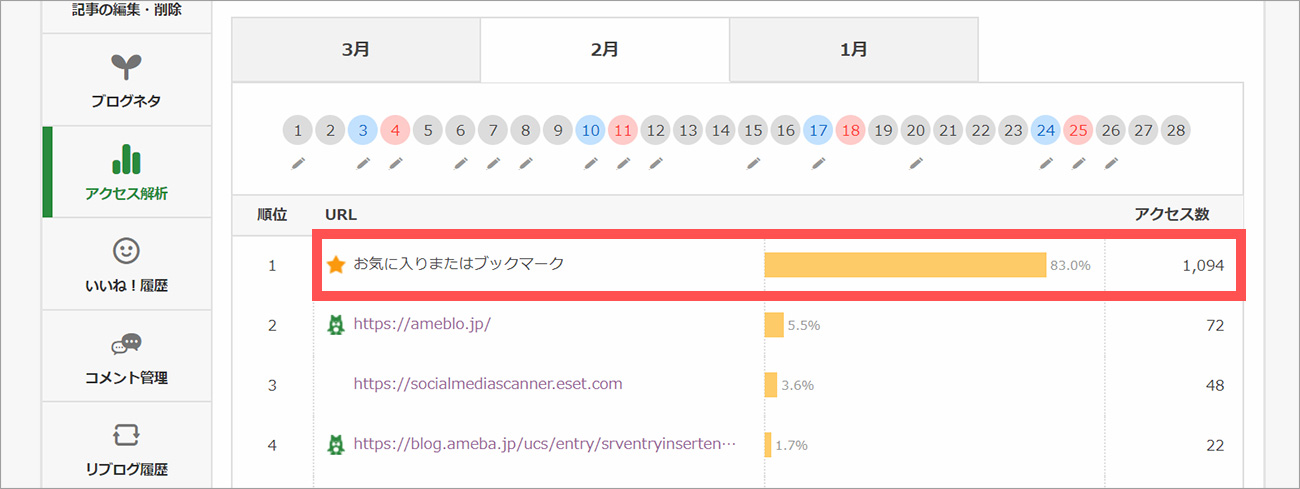Click the 83.0% access bar
Viewport: 1300px width, 489px height.
905,265
